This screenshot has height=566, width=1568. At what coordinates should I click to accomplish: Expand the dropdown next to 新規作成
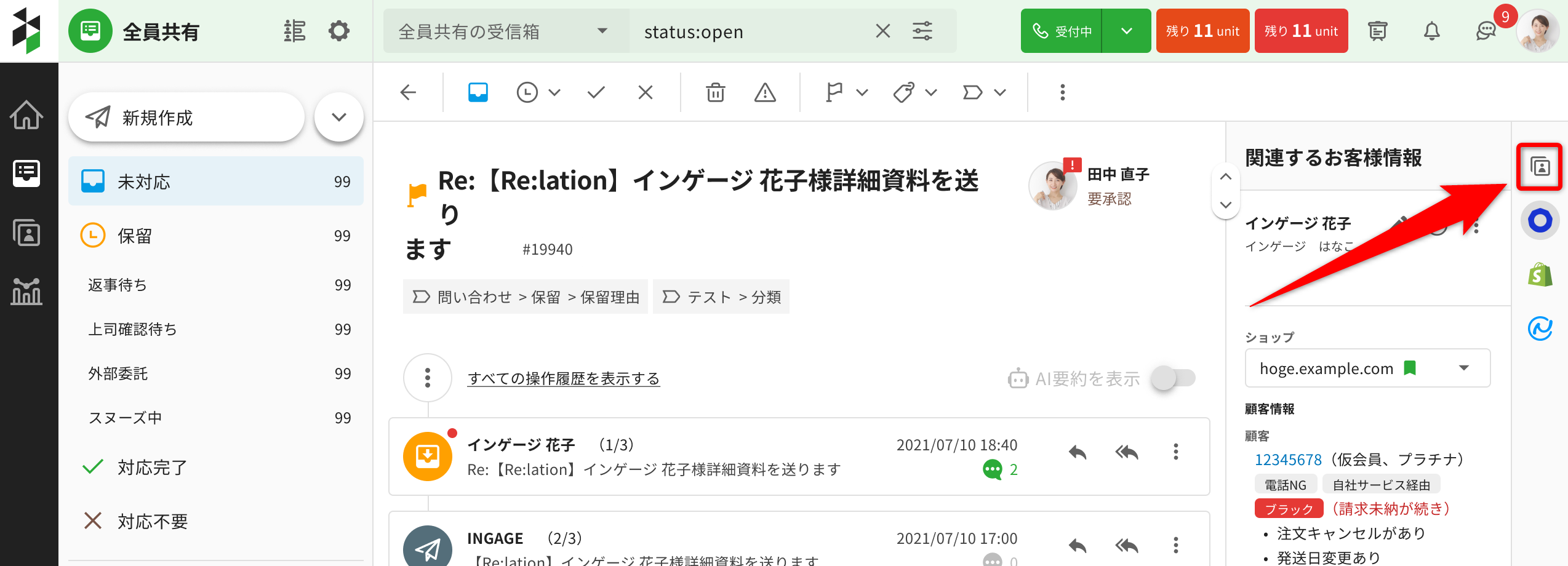(x=338, y=117)
